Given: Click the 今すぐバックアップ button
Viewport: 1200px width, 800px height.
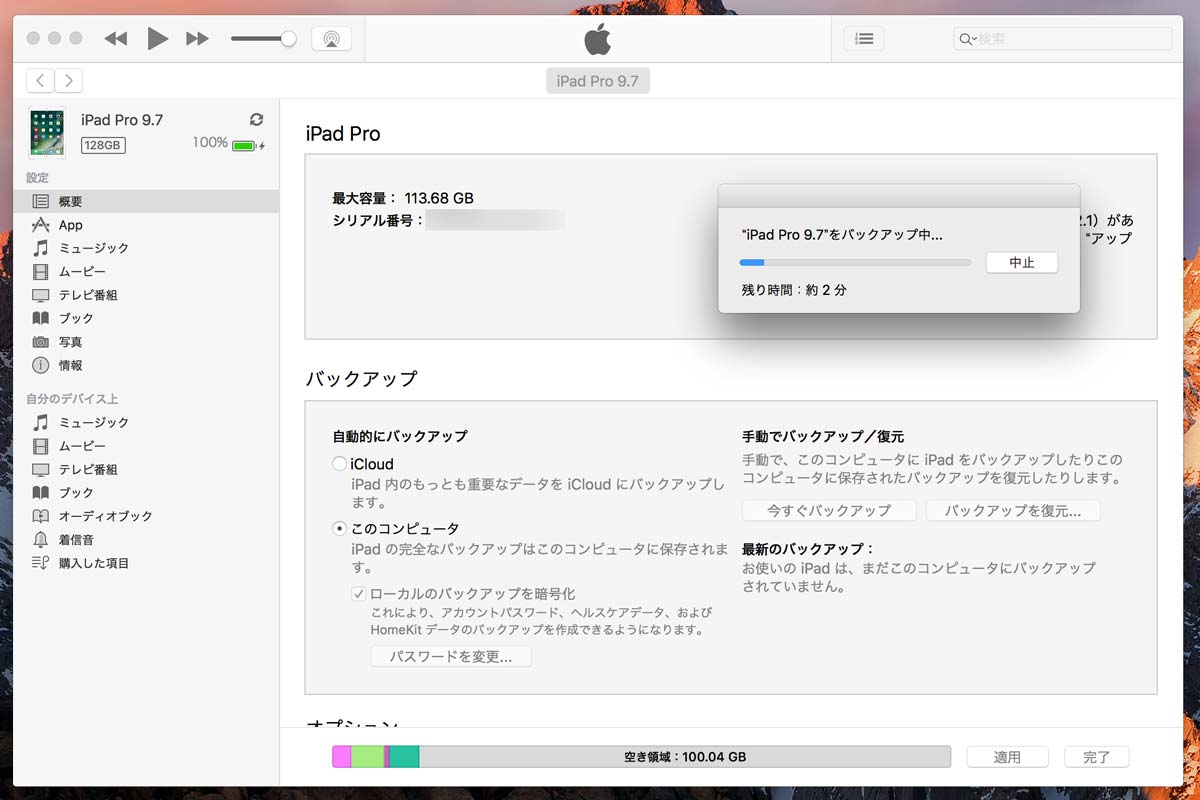Looking at the screenshot, I should click(829, 510).
